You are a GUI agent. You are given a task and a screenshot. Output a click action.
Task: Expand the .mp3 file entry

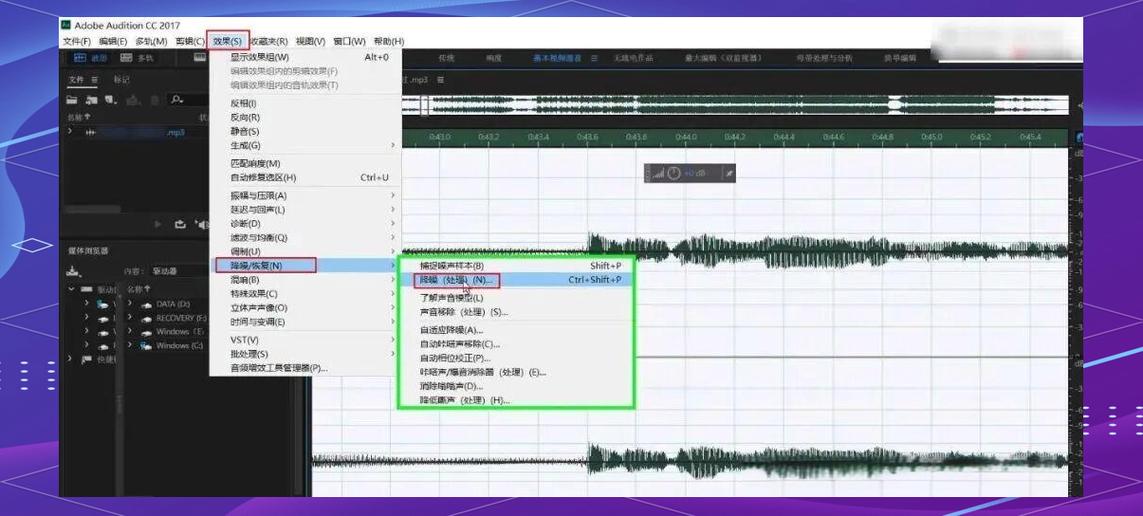click(x=70, y=132)
